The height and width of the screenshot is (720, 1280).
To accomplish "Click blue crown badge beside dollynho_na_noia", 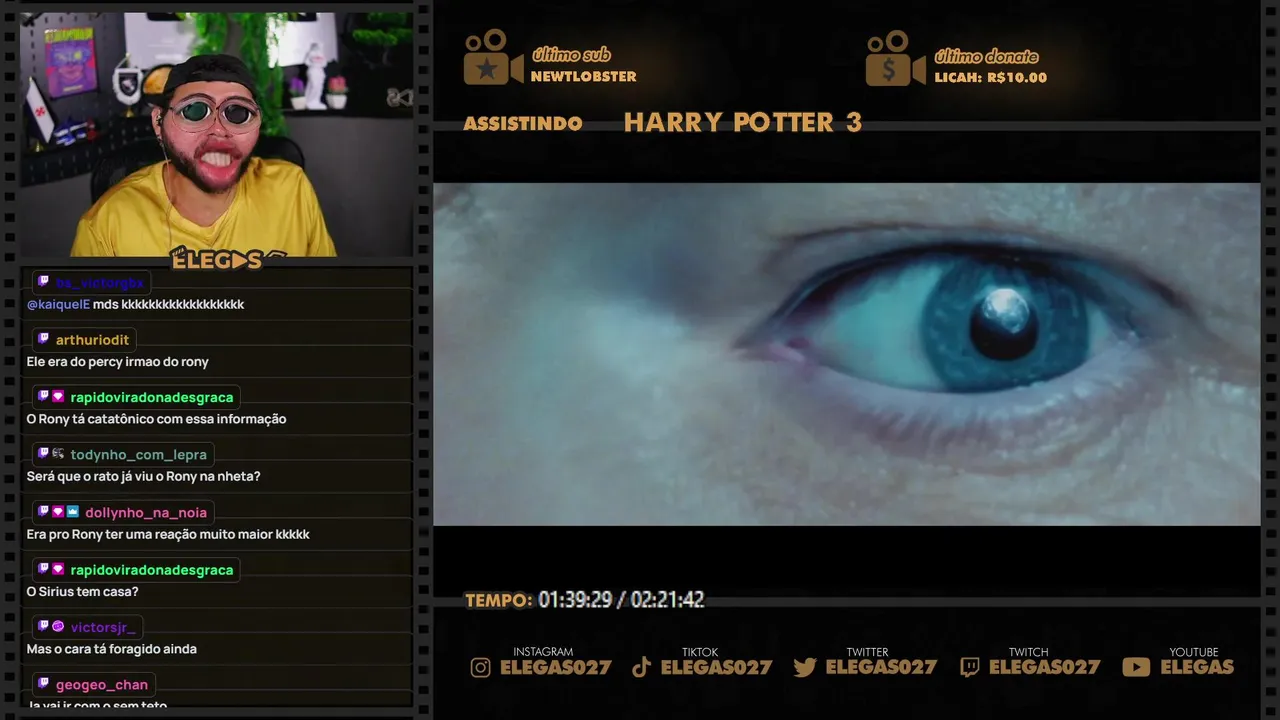I will 73,511.
